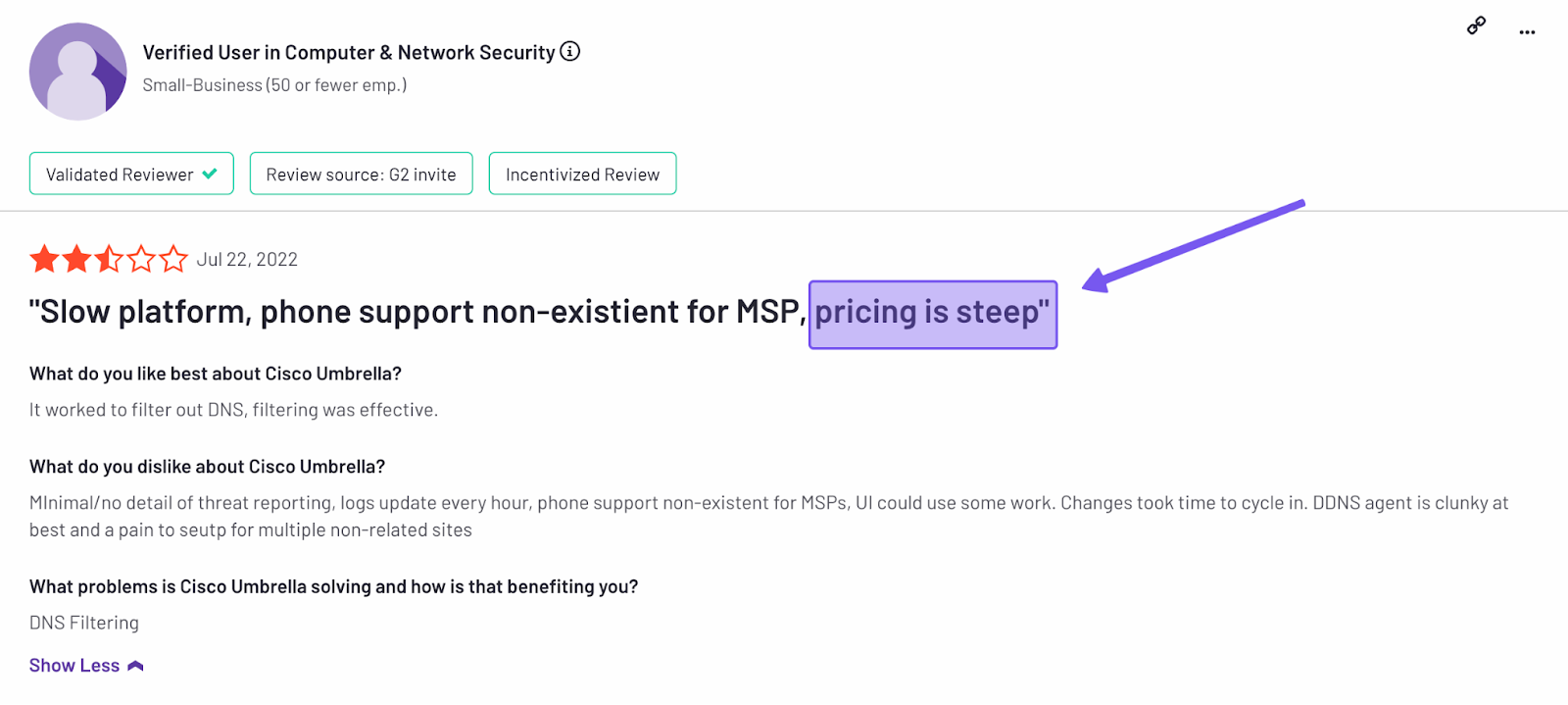Click the Small-Business company size text
1568x705 pixels.
274,85
